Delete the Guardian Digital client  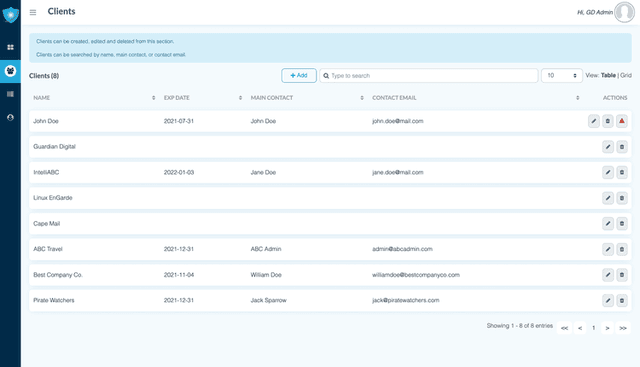pos(622,147)
